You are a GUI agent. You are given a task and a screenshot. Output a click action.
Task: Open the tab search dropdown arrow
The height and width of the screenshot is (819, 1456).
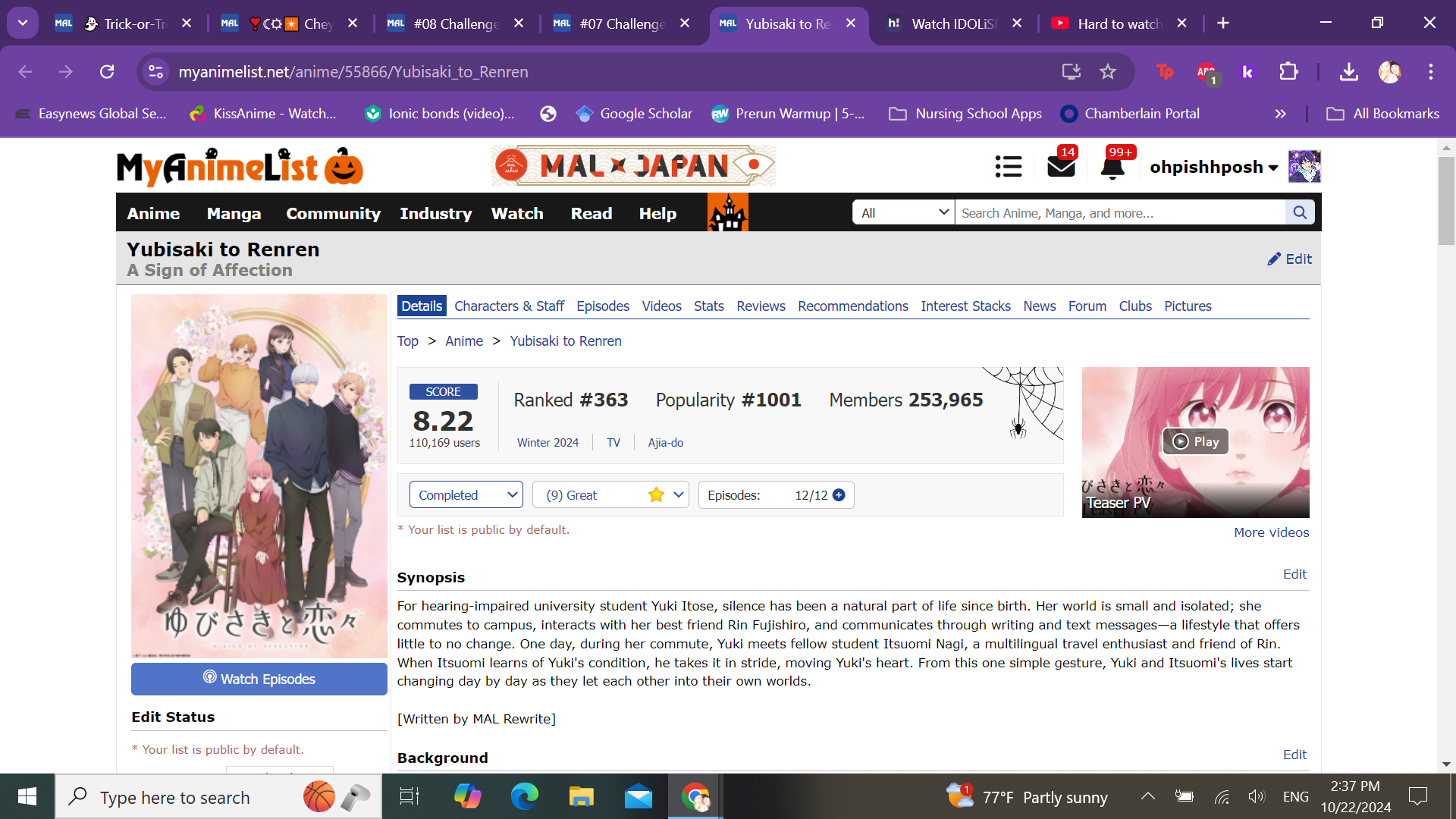point(23,23)
